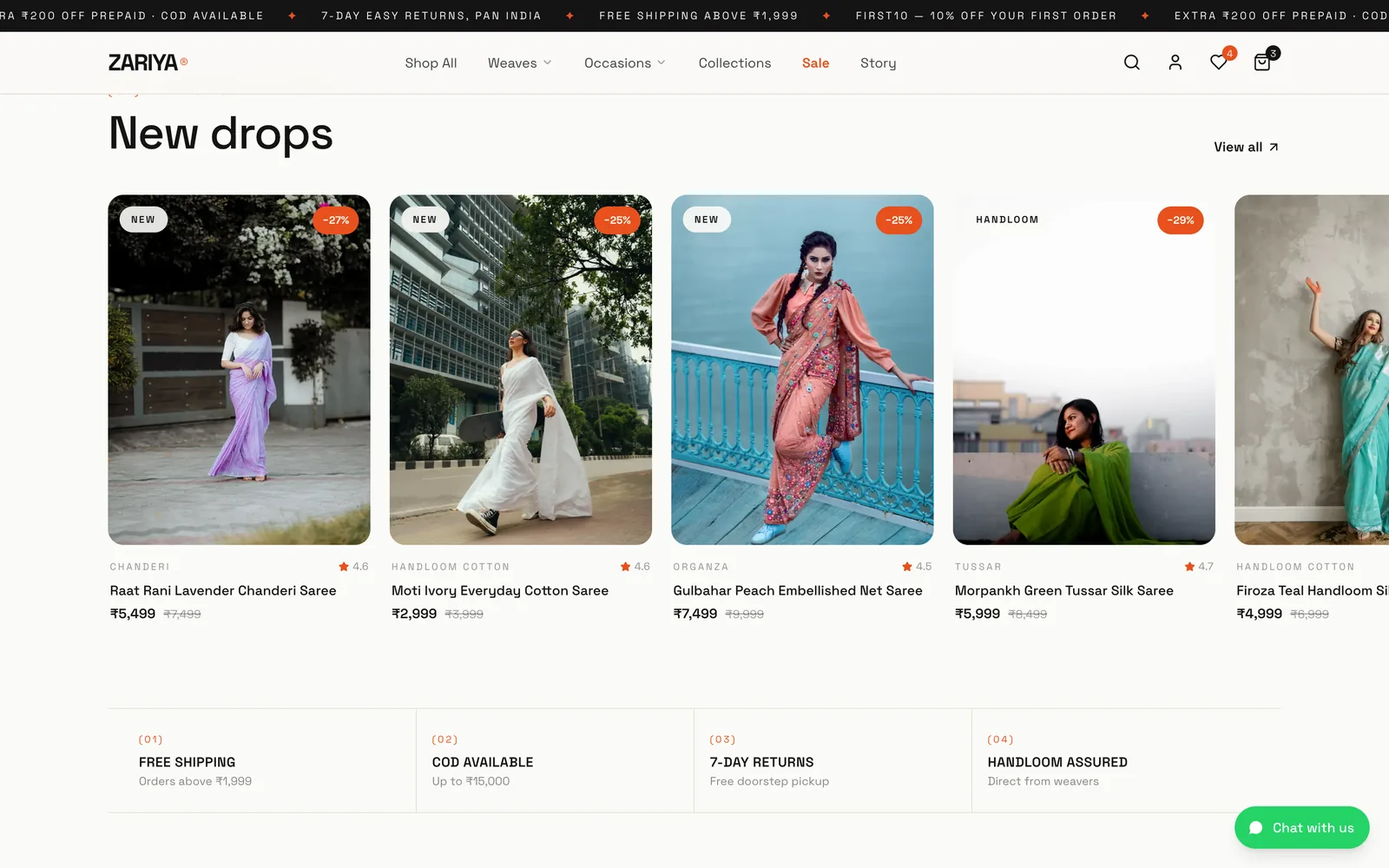The image size is (1389, 868).
Task: Click the ₹2,999 price
Action: 414,614
